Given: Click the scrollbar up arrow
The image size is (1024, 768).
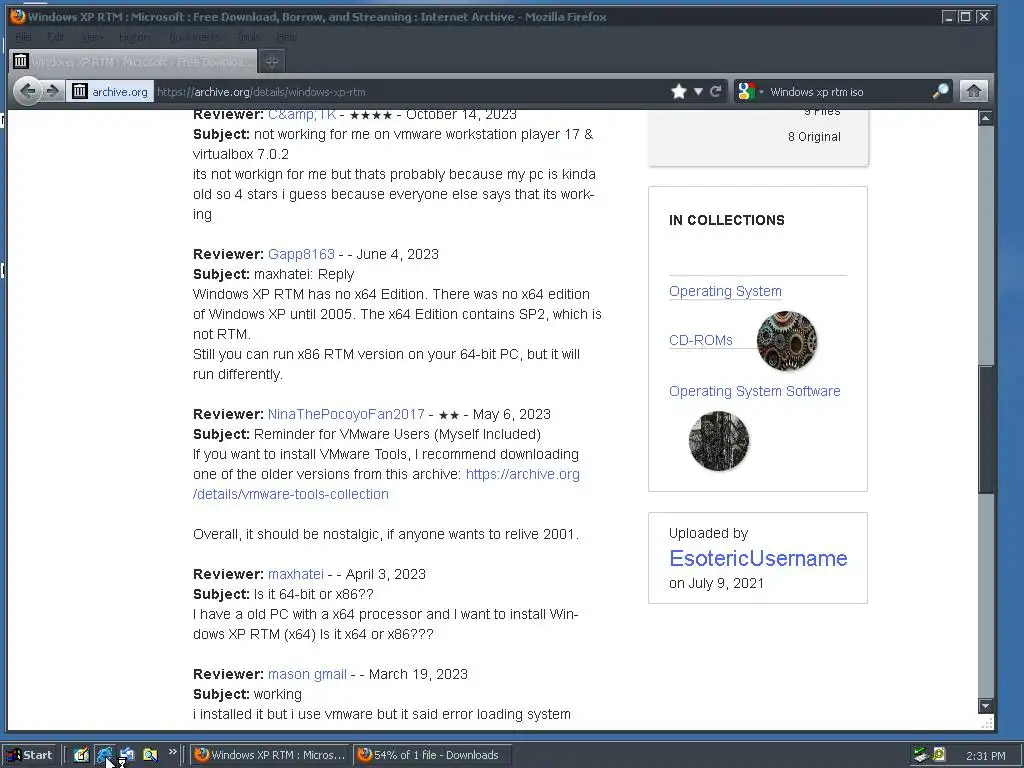Looking at the screenshot, I should click(x=985, y=118).
